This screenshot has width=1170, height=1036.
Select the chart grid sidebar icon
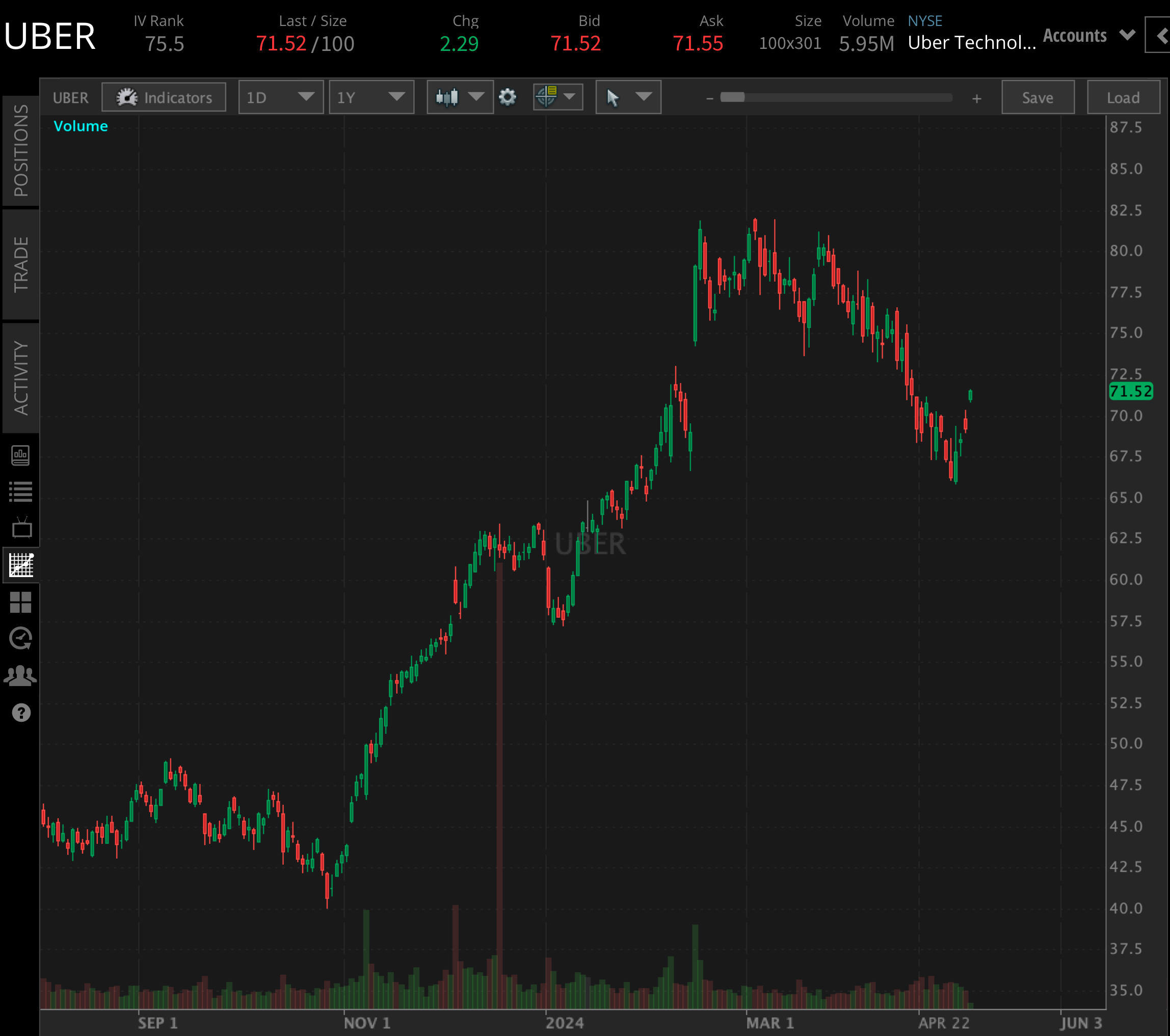point(21,565)
